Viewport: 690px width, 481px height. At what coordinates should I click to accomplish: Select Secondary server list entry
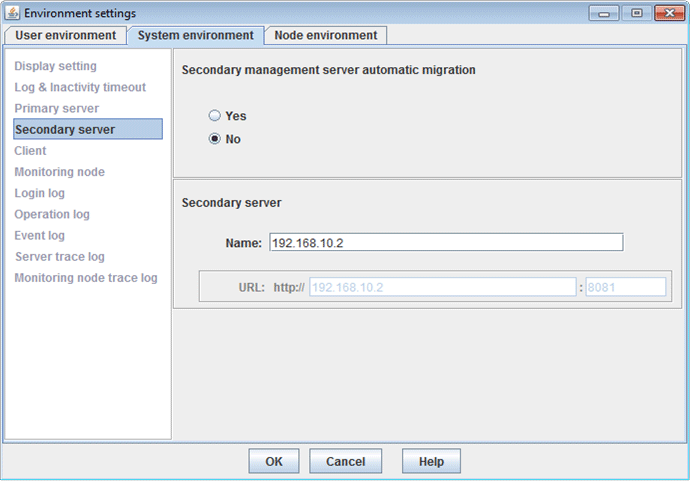(88, 129)
